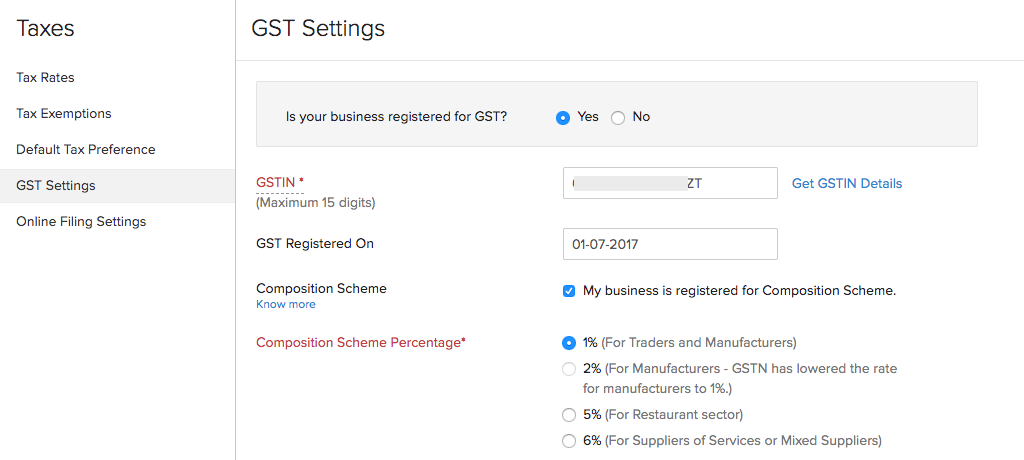1024x460 pixels.
Task: Click the Taxes sidebar heading
Action: coord(45,29)
